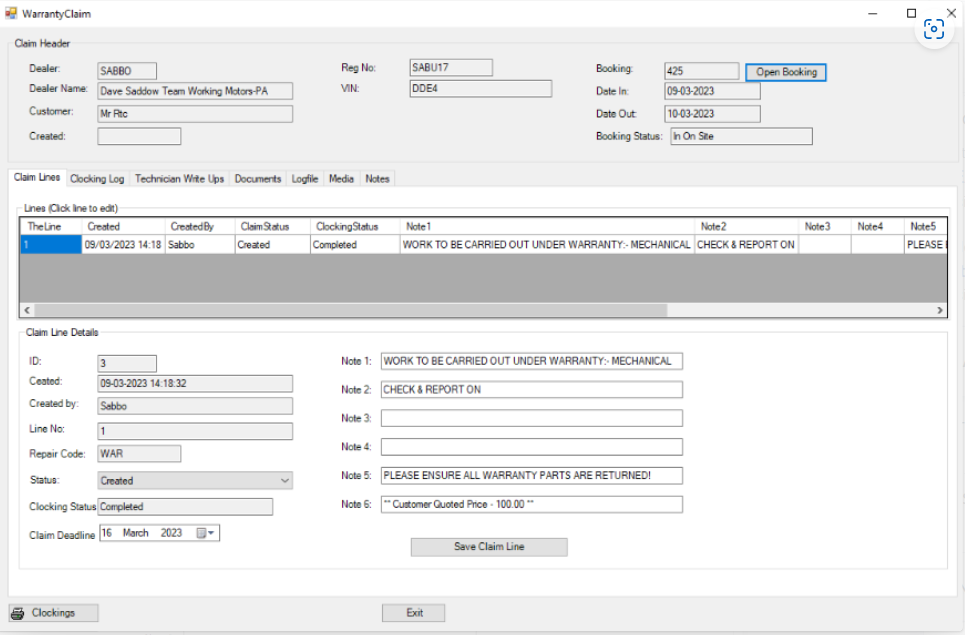Click the Open Booking button
This screenshot has height=635, width=965.
786,72
